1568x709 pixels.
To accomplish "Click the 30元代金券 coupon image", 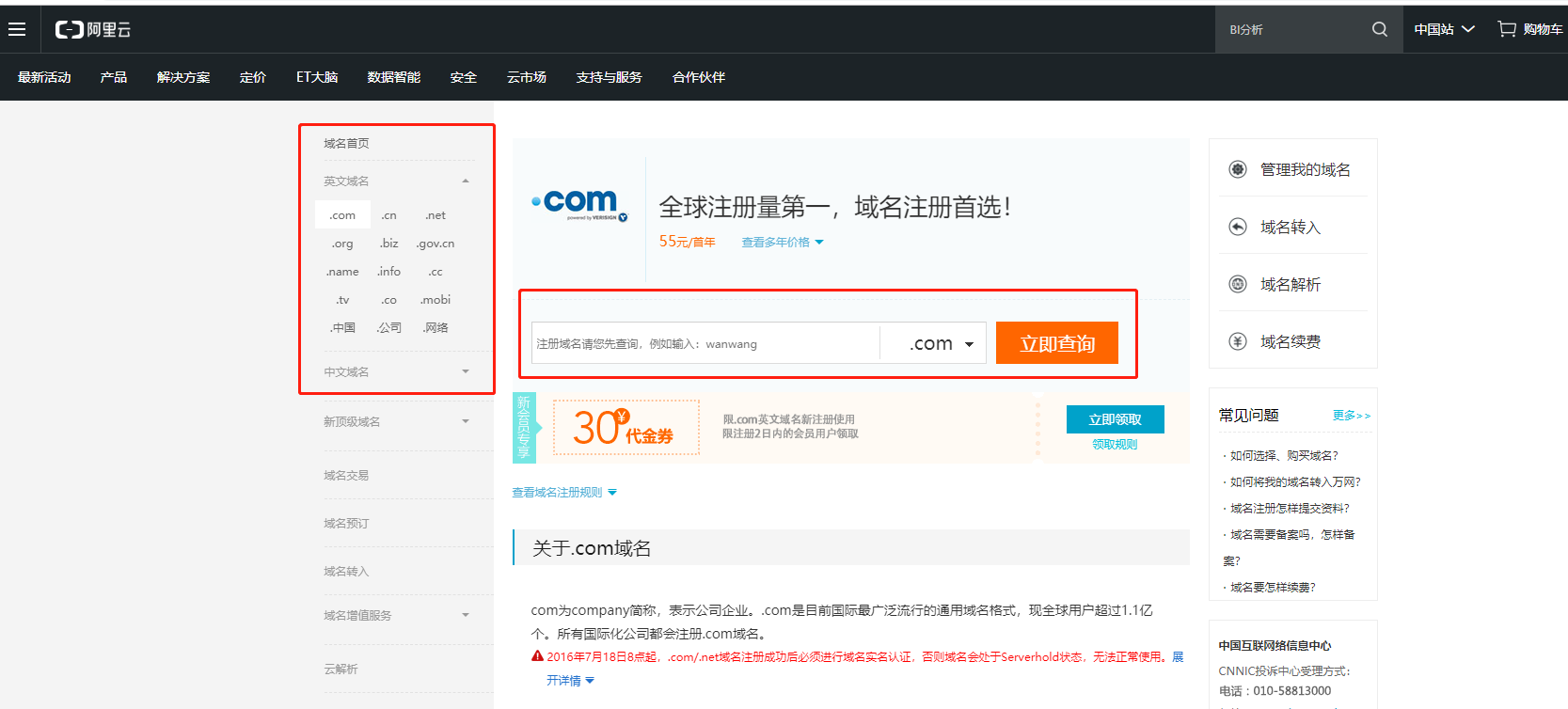I will pos(626,428).
